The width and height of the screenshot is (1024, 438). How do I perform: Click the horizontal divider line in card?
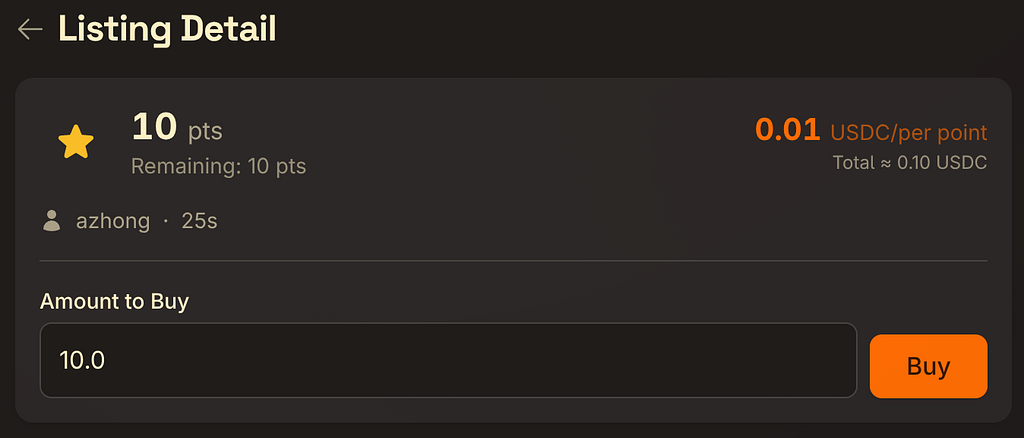(x=513, y=261)
